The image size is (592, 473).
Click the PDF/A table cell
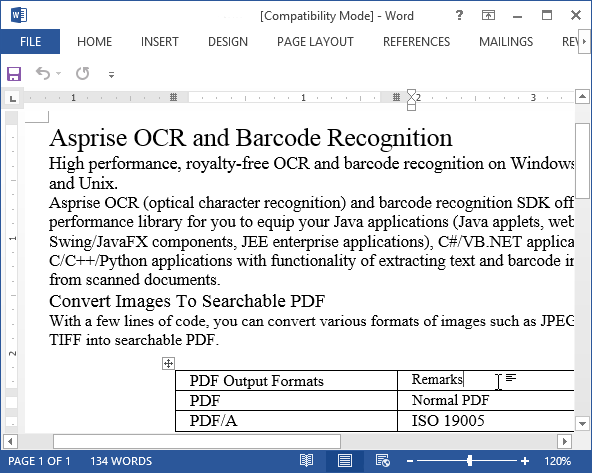point(287,421)
